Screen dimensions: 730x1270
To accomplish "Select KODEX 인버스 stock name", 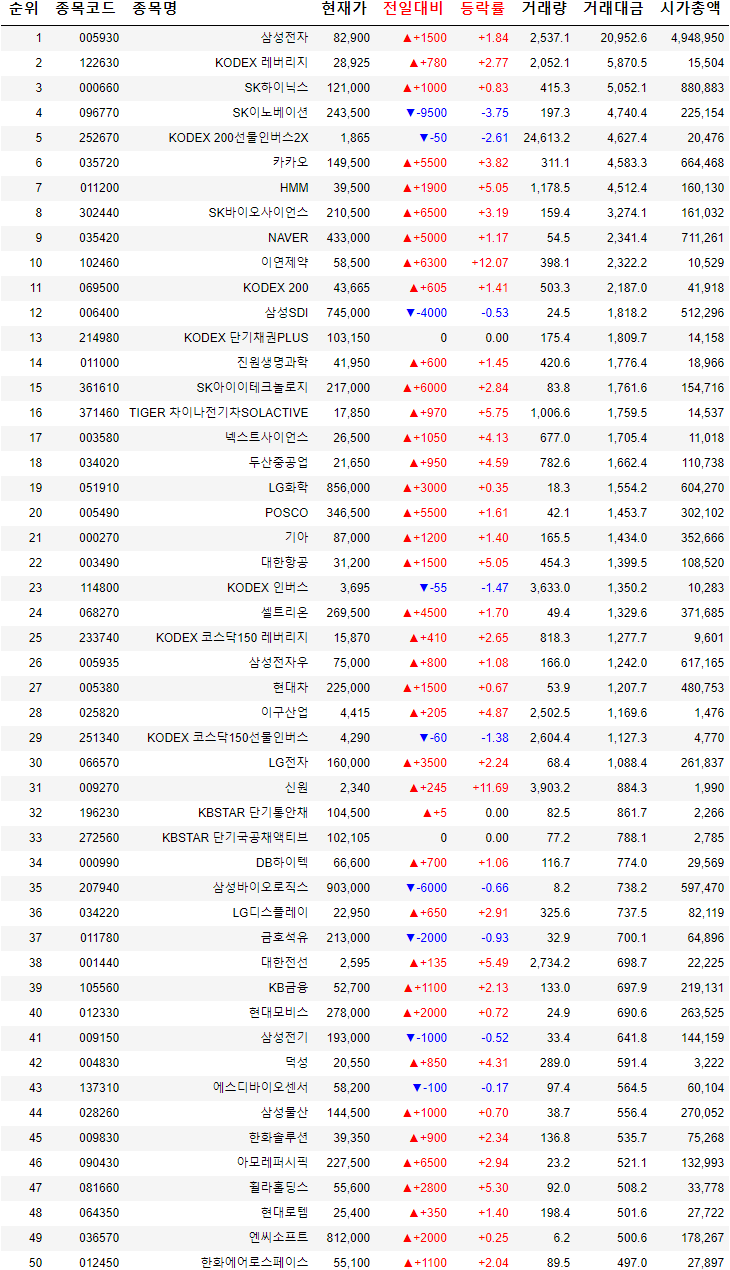I will 268,588.
